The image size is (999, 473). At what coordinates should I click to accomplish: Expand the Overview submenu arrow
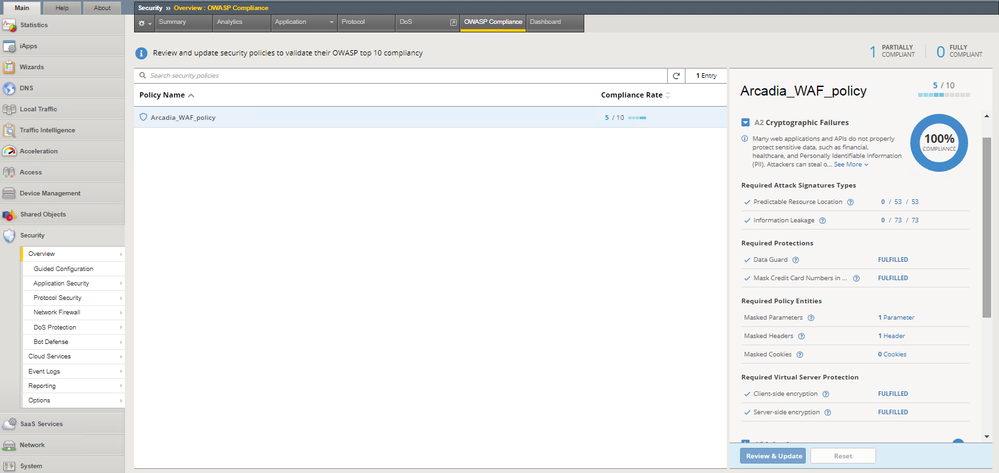[x=120, y=254]
